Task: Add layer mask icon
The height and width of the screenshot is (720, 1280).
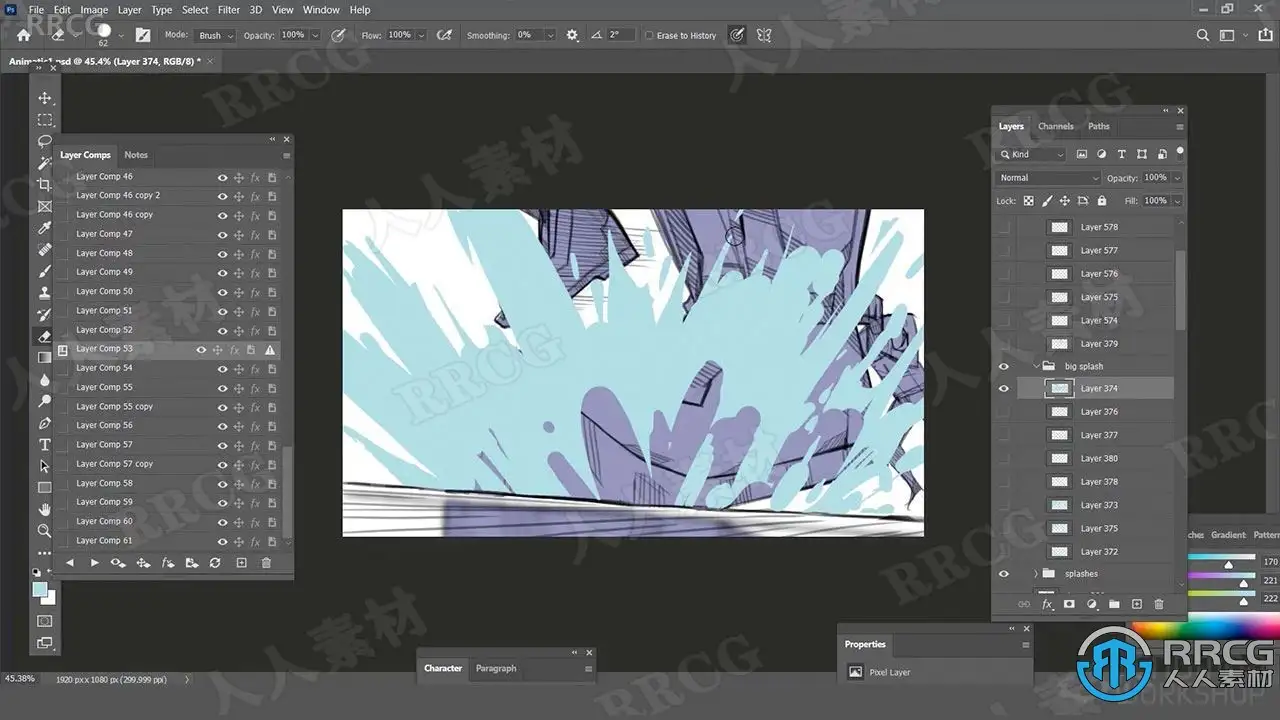Action: (1069, 604)
